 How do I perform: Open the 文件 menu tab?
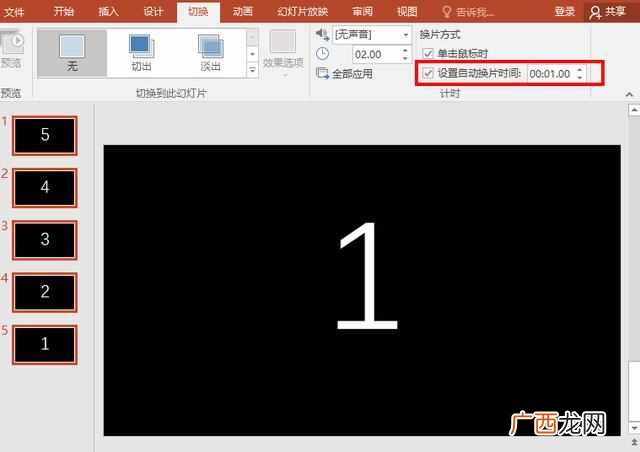click(x=14, y=12)
